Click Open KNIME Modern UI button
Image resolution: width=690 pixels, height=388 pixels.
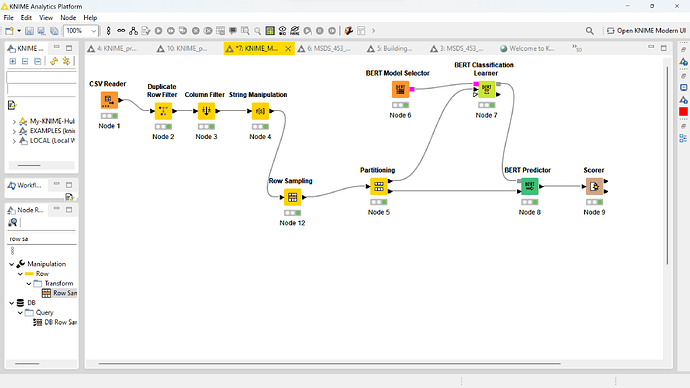coord(646,31)
